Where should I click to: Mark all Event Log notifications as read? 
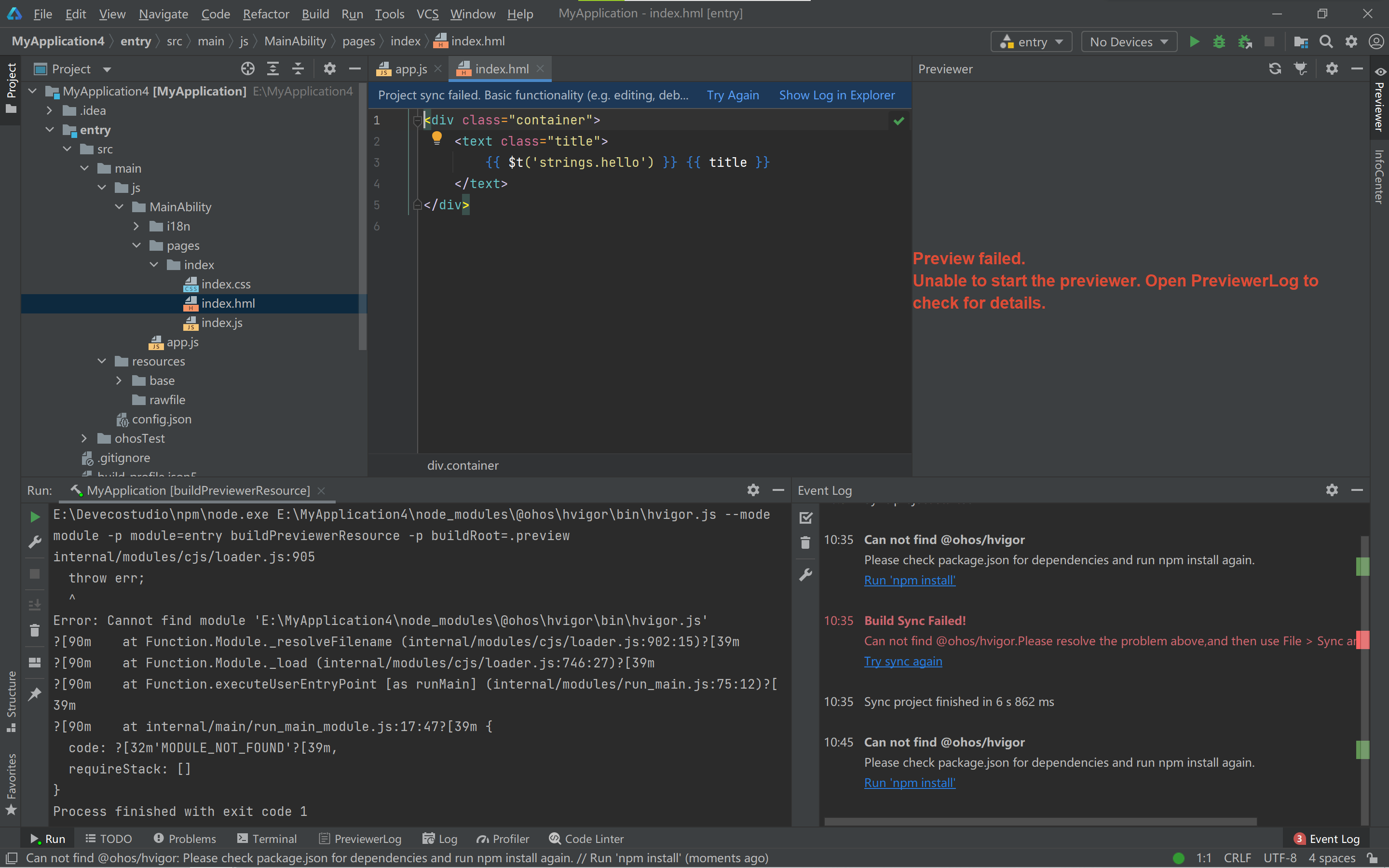(806, 518)
